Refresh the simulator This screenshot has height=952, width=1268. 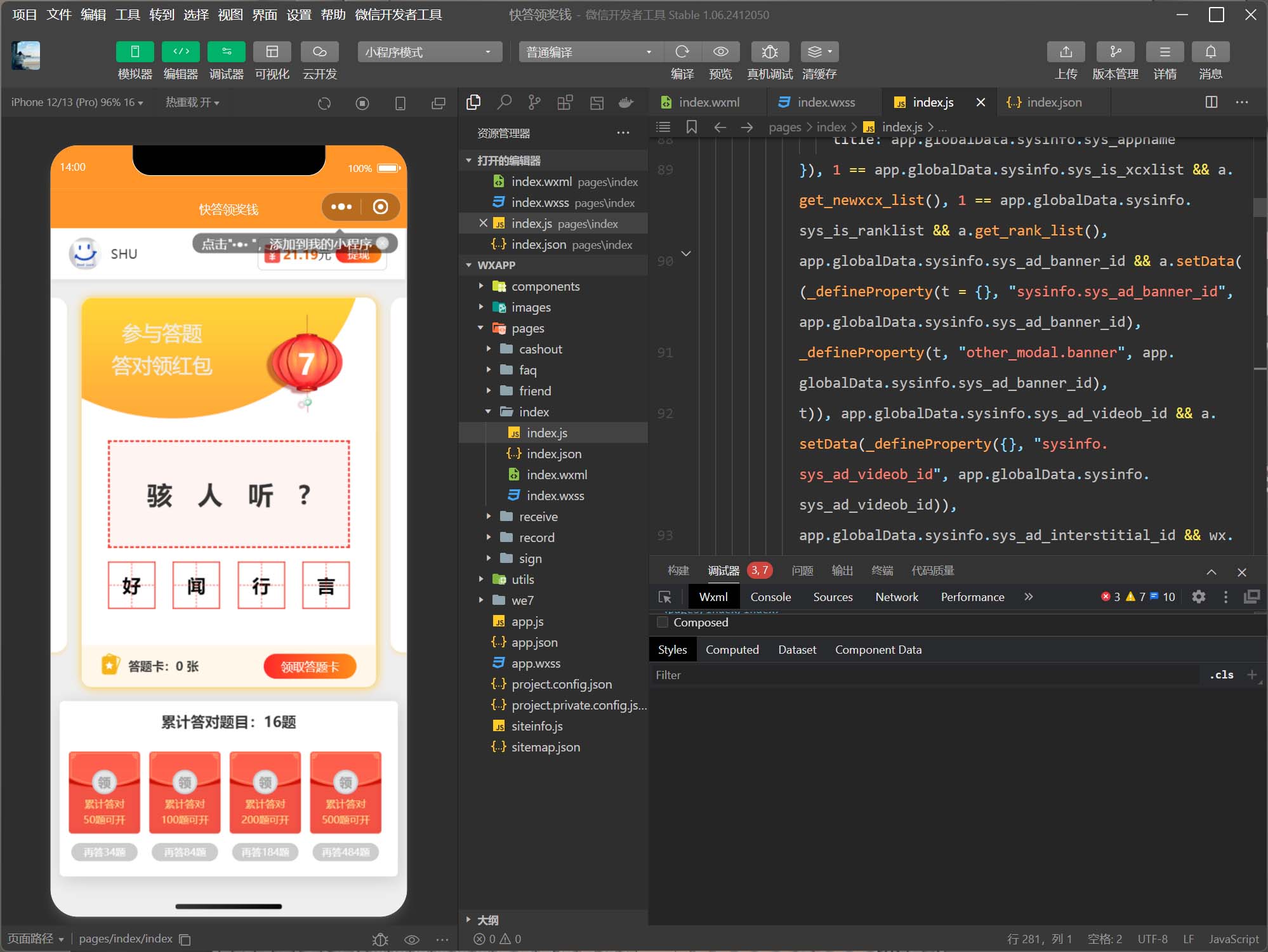(324, 103)
